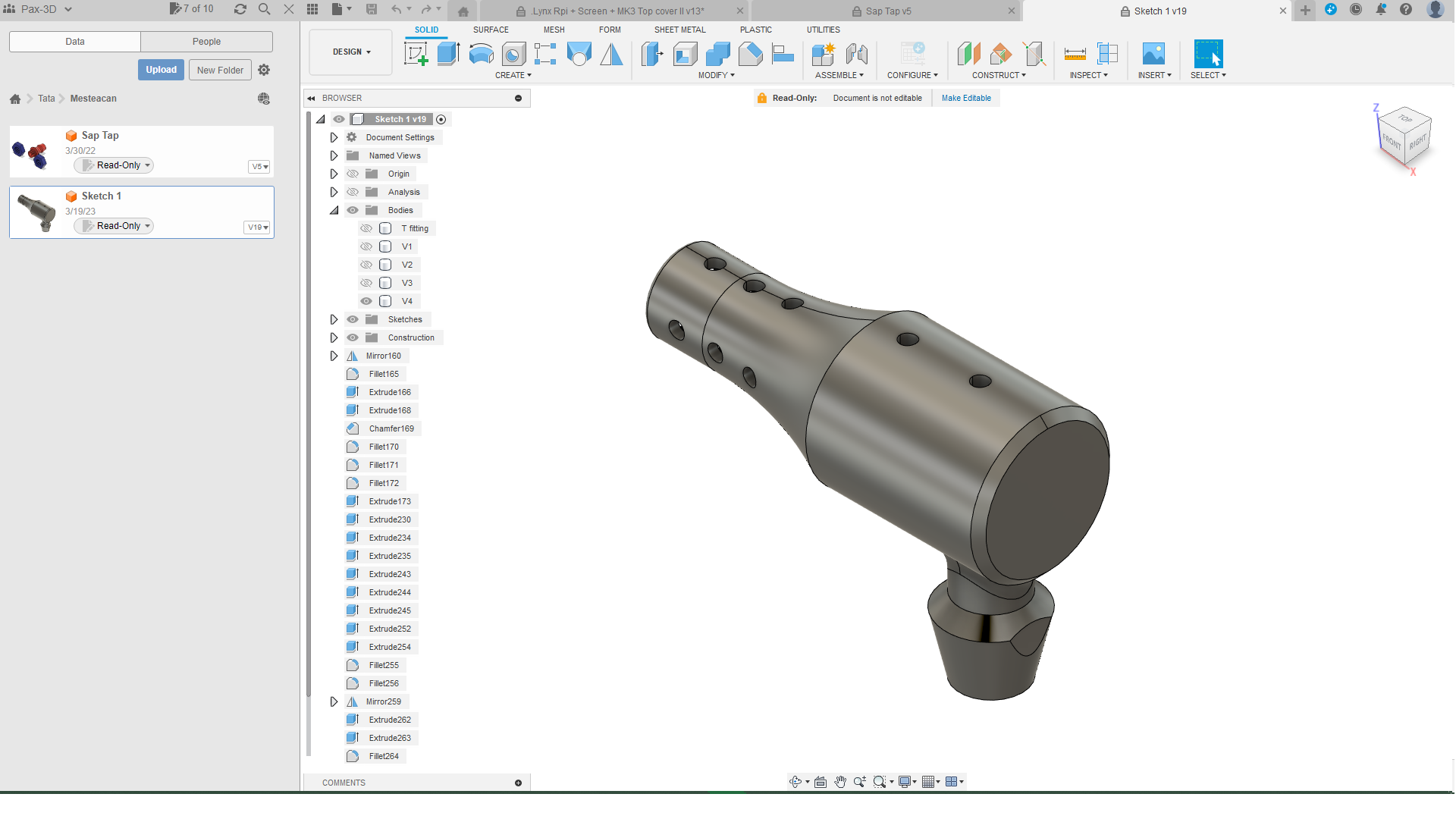Click the Make Editable button
1456x819 pixels.
[965, 98]
